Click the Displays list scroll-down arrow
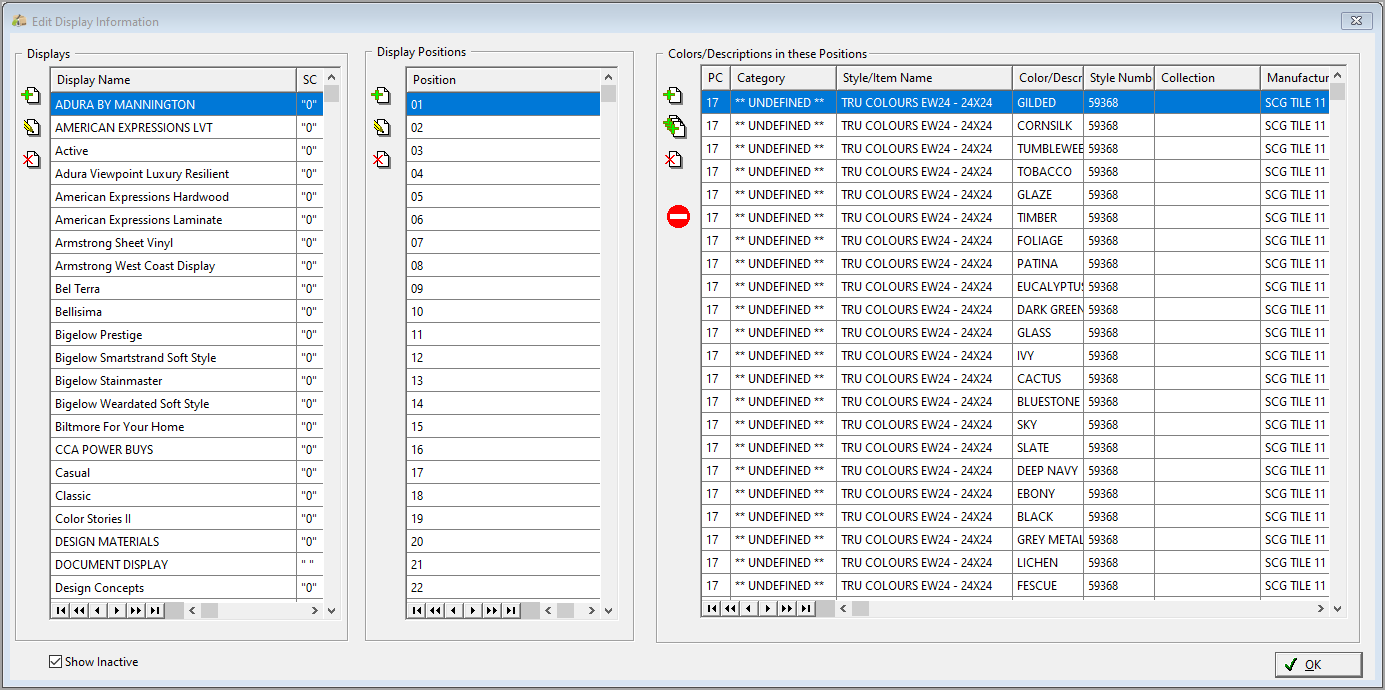Viewport: 1385px width, 690px height. [332, 610]
